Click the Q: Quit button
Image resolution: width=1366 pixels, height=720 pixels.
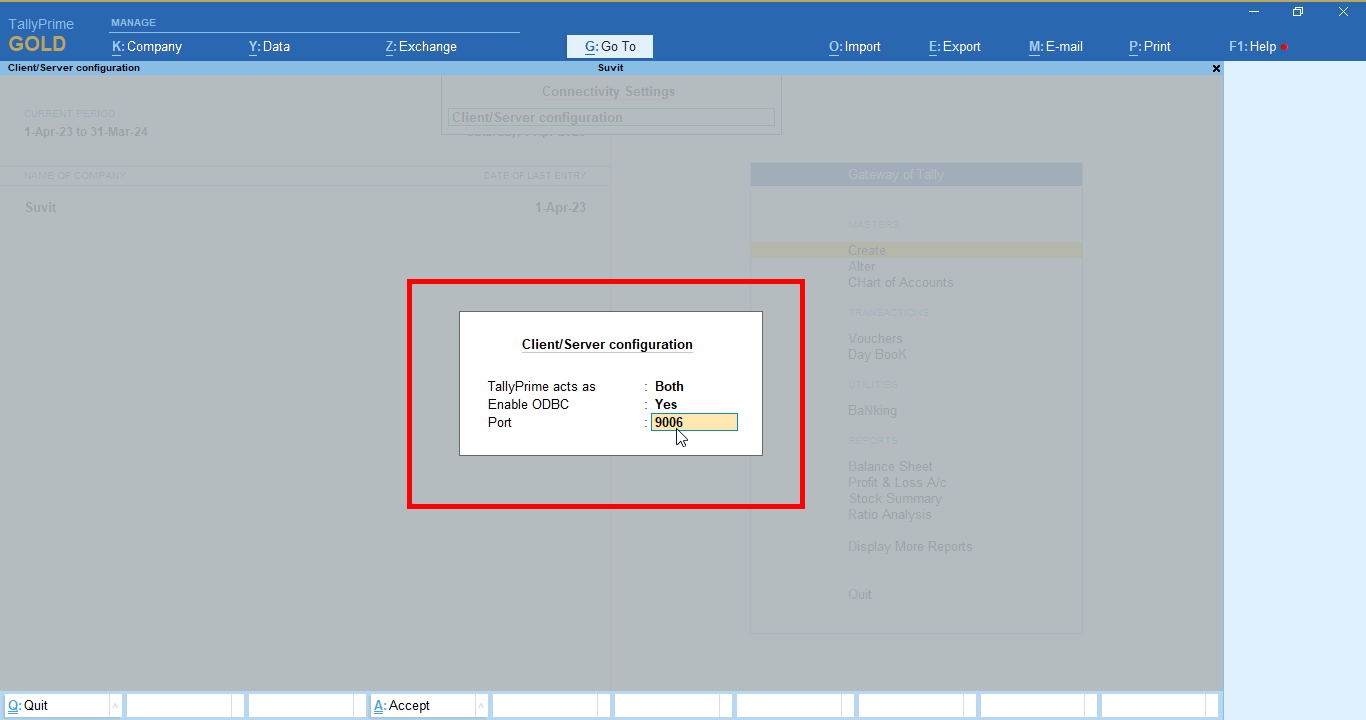click(x=57, y=705)
